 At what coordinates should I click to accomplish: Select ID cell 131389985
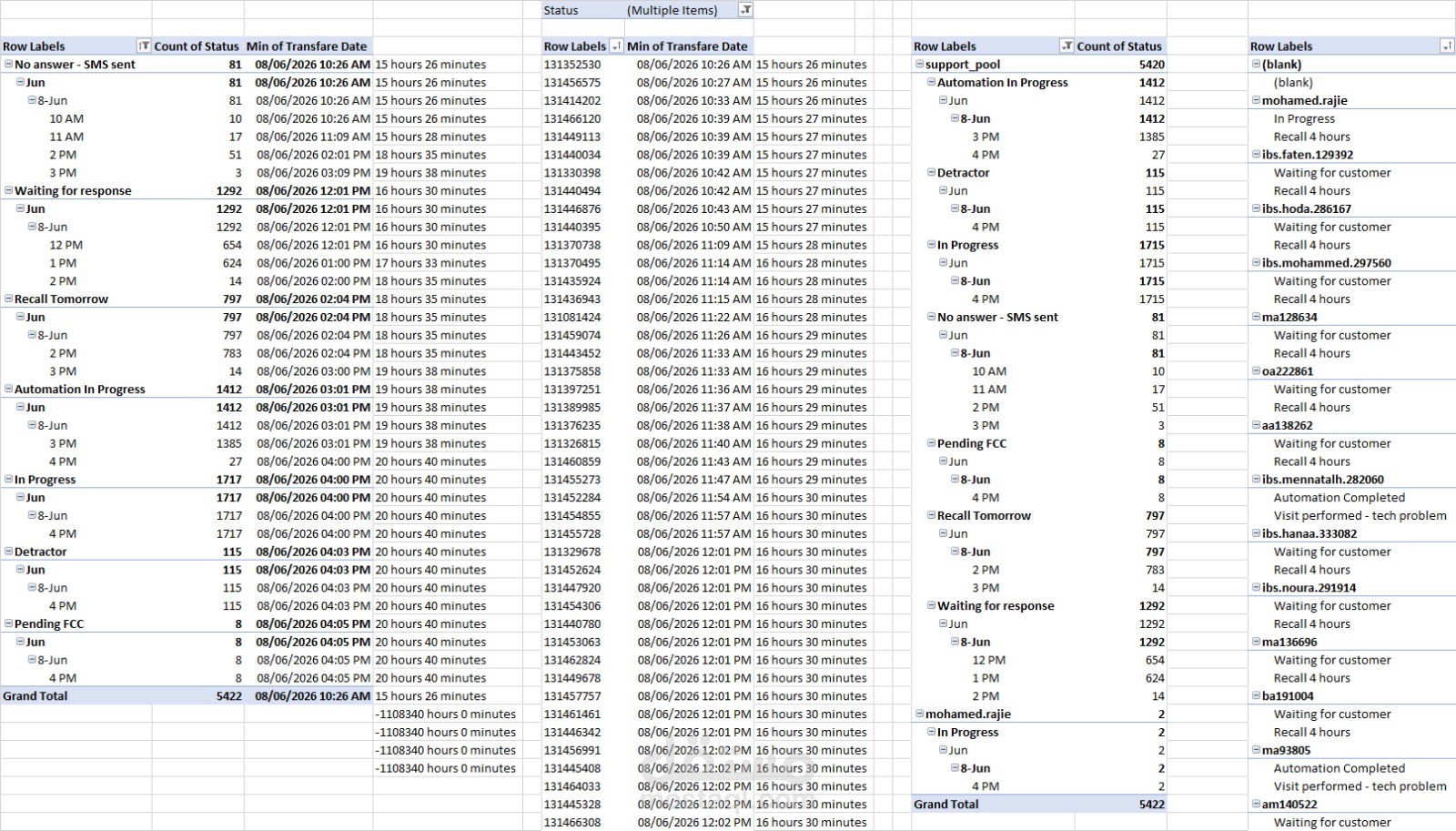tap(583, 407)
